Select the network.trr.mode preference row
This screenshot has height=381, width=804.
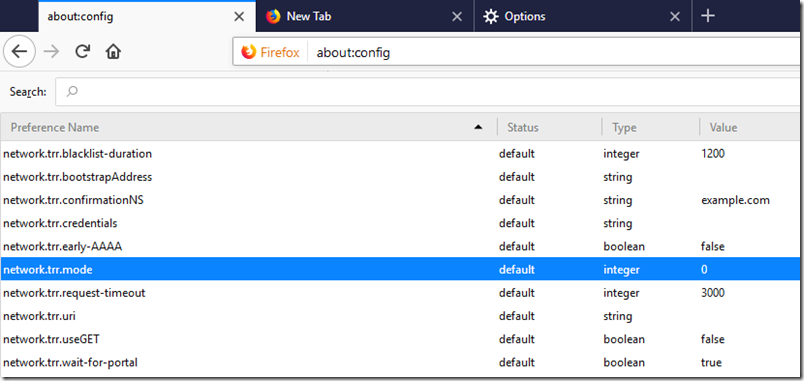(x=400, y=269)
